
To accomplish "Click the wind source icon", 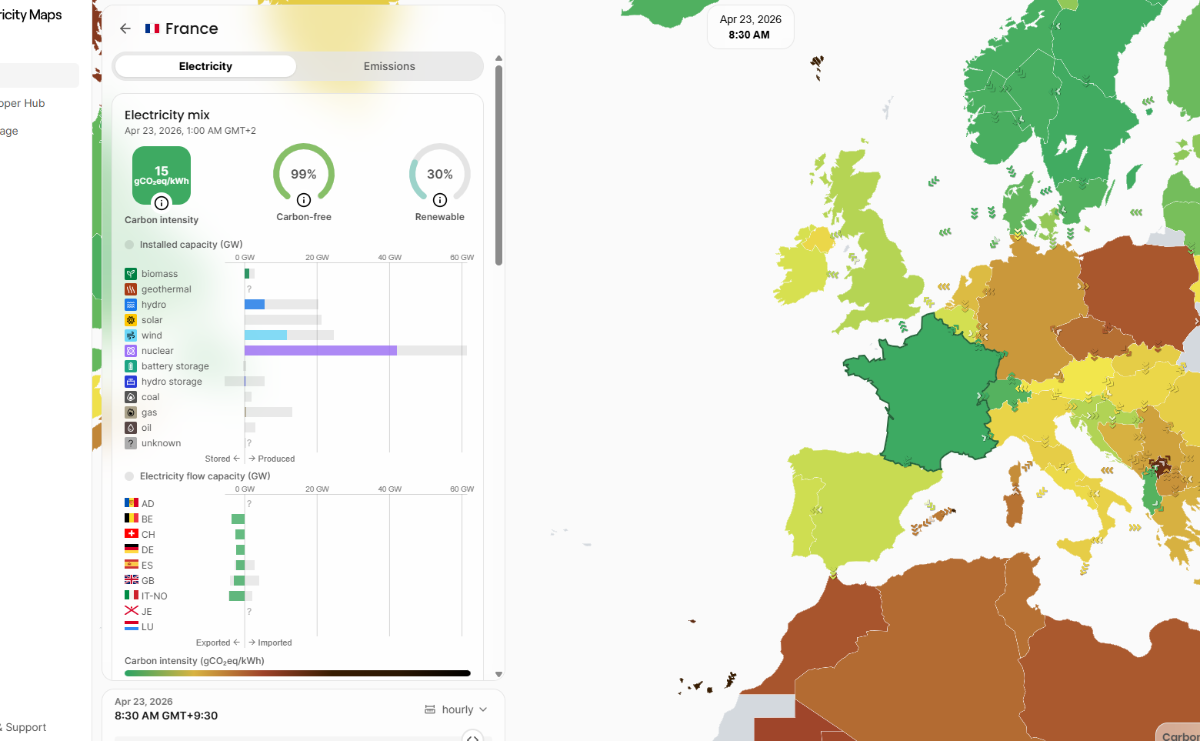I will 131,336.
